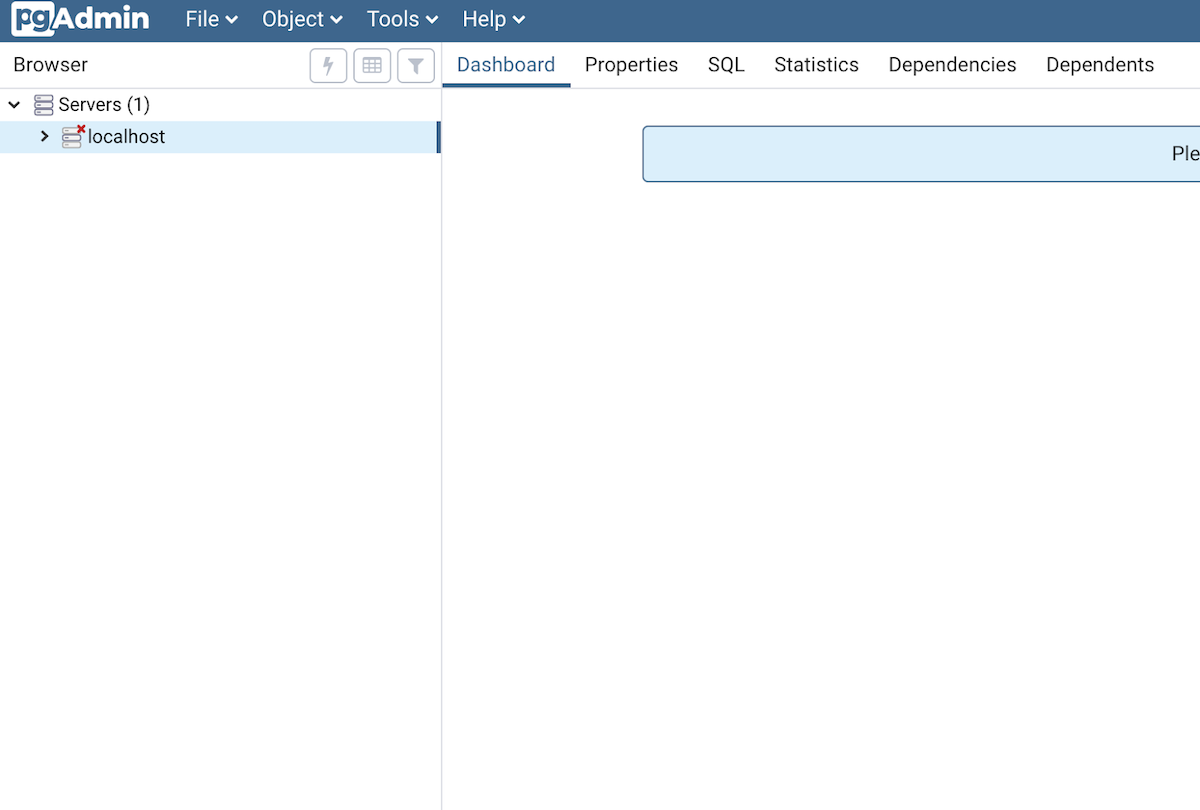
Task: Switch to the Dashboard tab
Action: (506, 65)
